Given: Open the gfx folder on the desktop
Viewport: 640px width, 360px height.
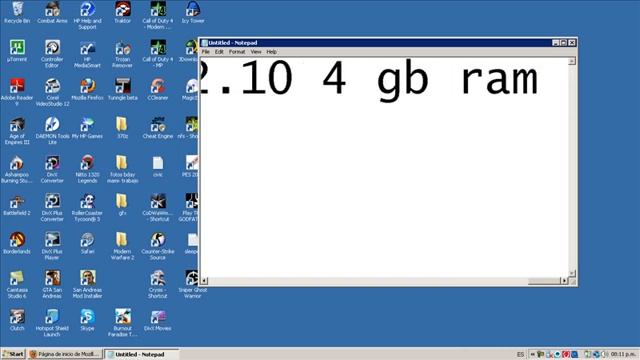Looking at the screenshot, I should [x=122, y=204].
